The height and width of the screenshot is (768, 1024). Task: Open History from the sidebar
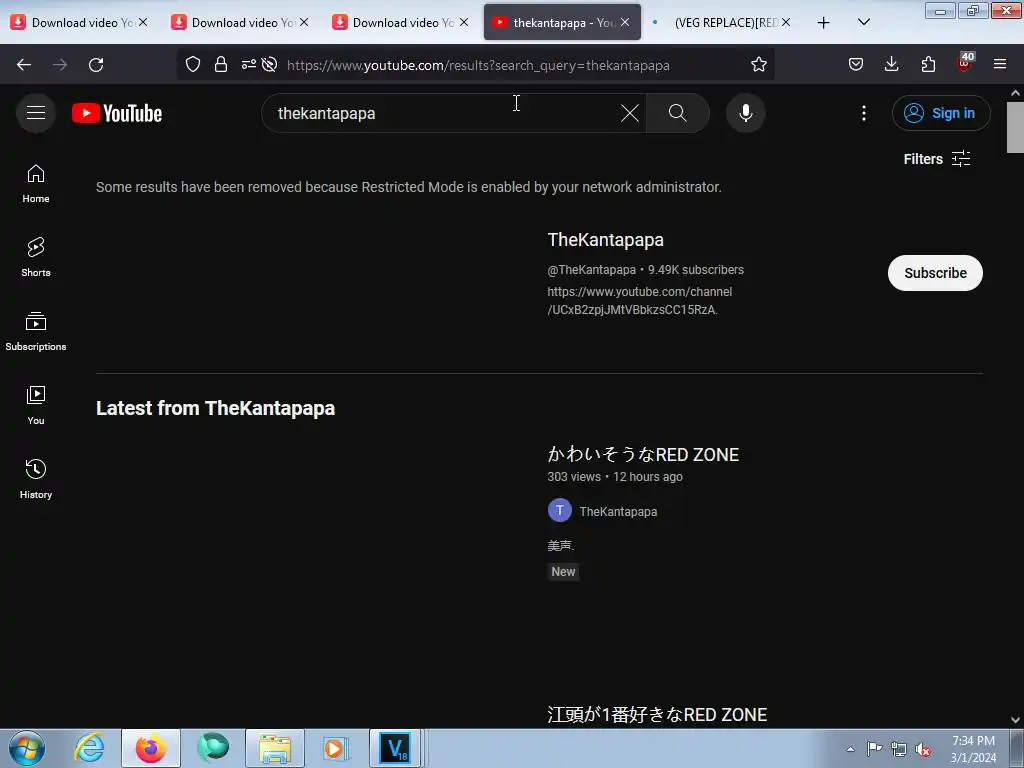[x=36, y=479]
